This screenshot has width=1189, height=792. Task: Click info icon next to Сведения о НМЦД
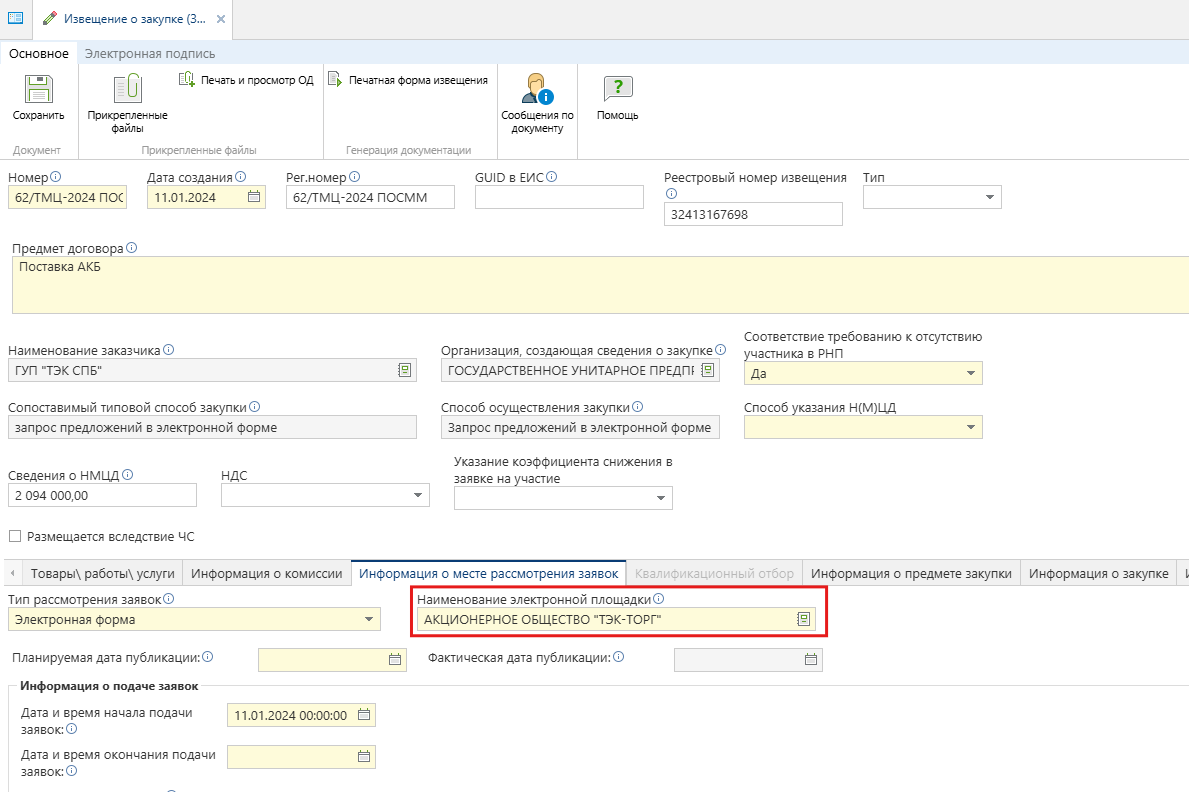(x=127, y=475)
